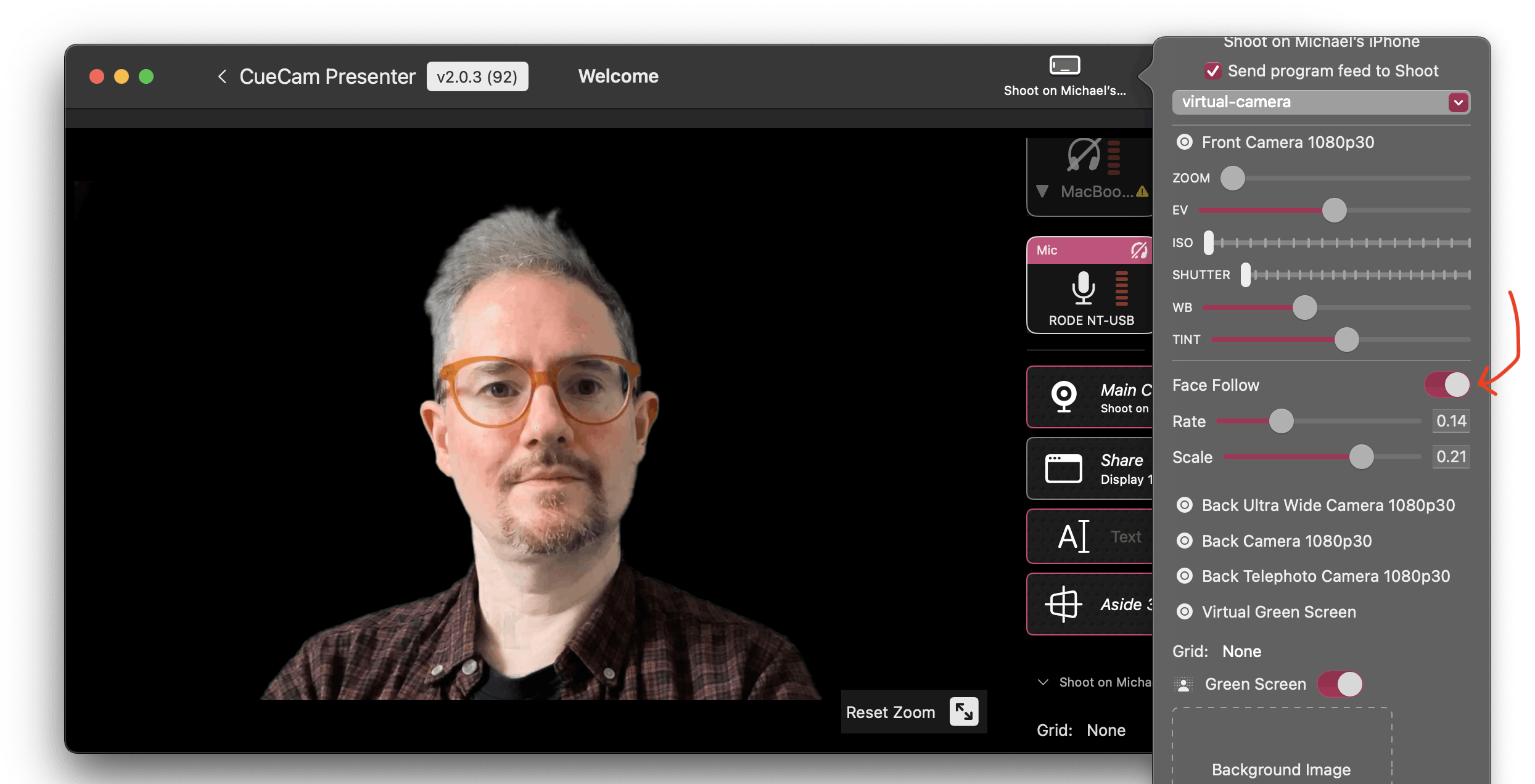Image resolution: width=1535 pixels, height=784 pixels.
Task: Disable the Green Screen toggle
Action: [1340, 684]
